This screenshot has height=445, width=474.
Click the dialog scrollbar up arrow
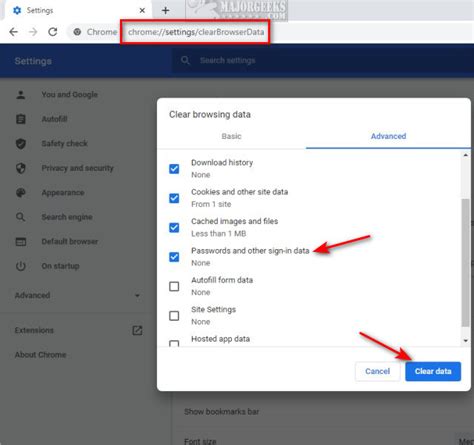[x=466, y=155]
